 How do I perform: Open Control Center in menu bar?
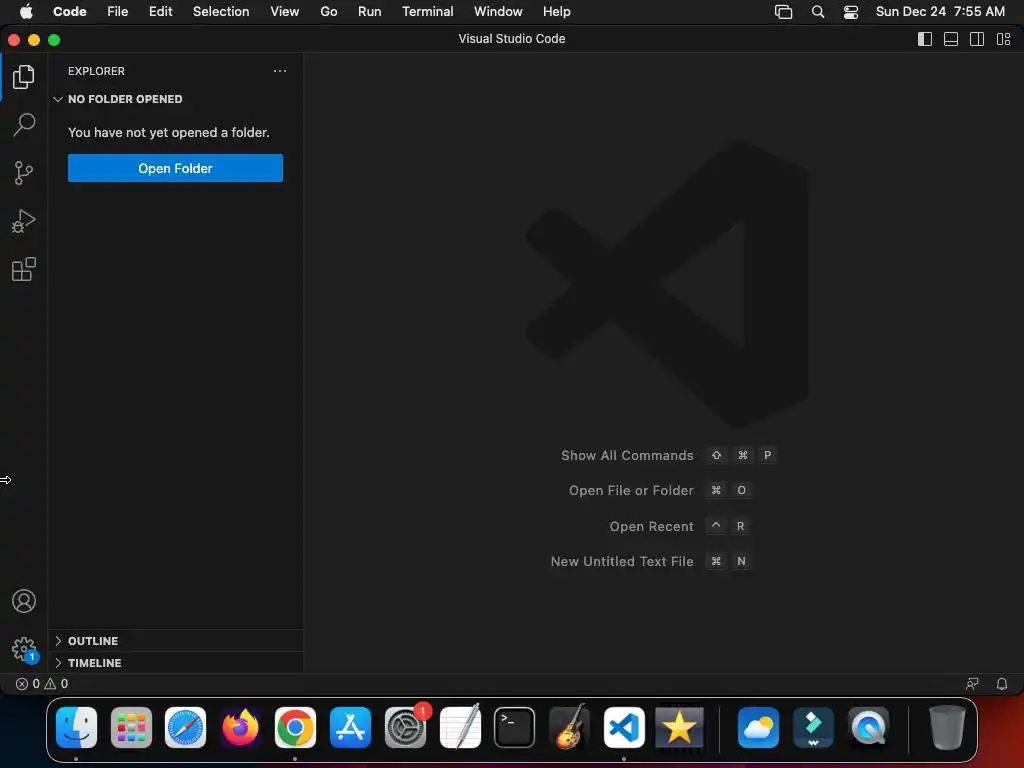(x=850, y=12)
